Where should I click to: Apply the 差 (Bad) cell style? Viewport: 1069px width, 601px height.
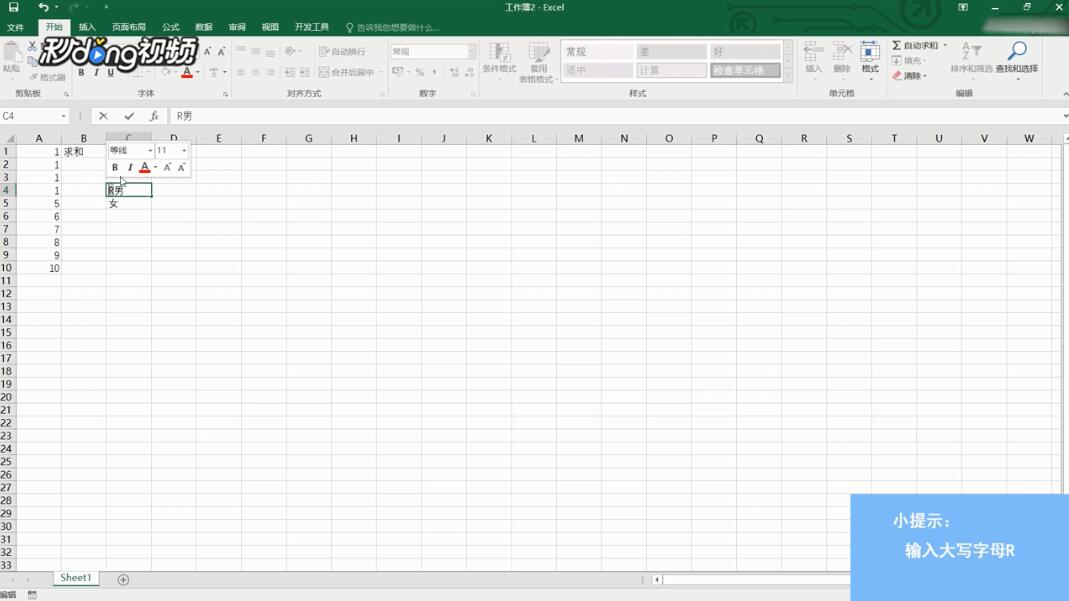(x=672, y=52)
